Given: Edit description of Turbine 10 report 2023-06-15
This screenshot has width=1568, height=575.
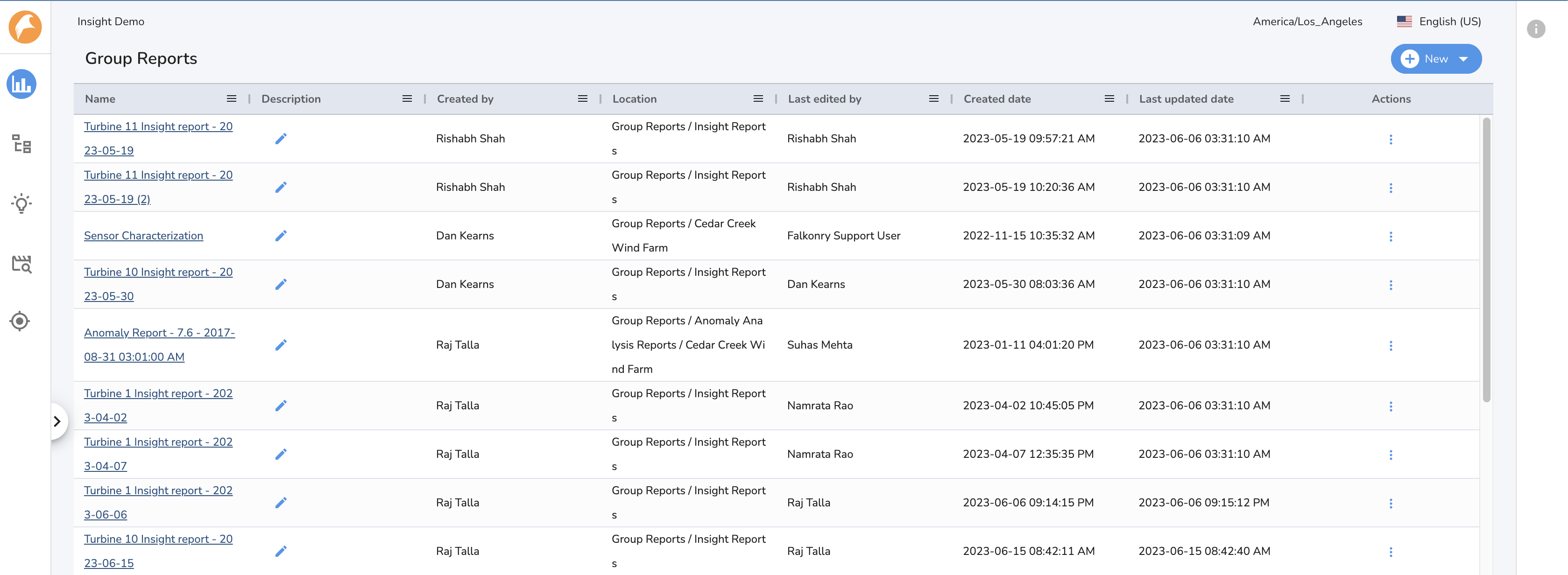Looking at the screenshot, I should click(281, 551).
